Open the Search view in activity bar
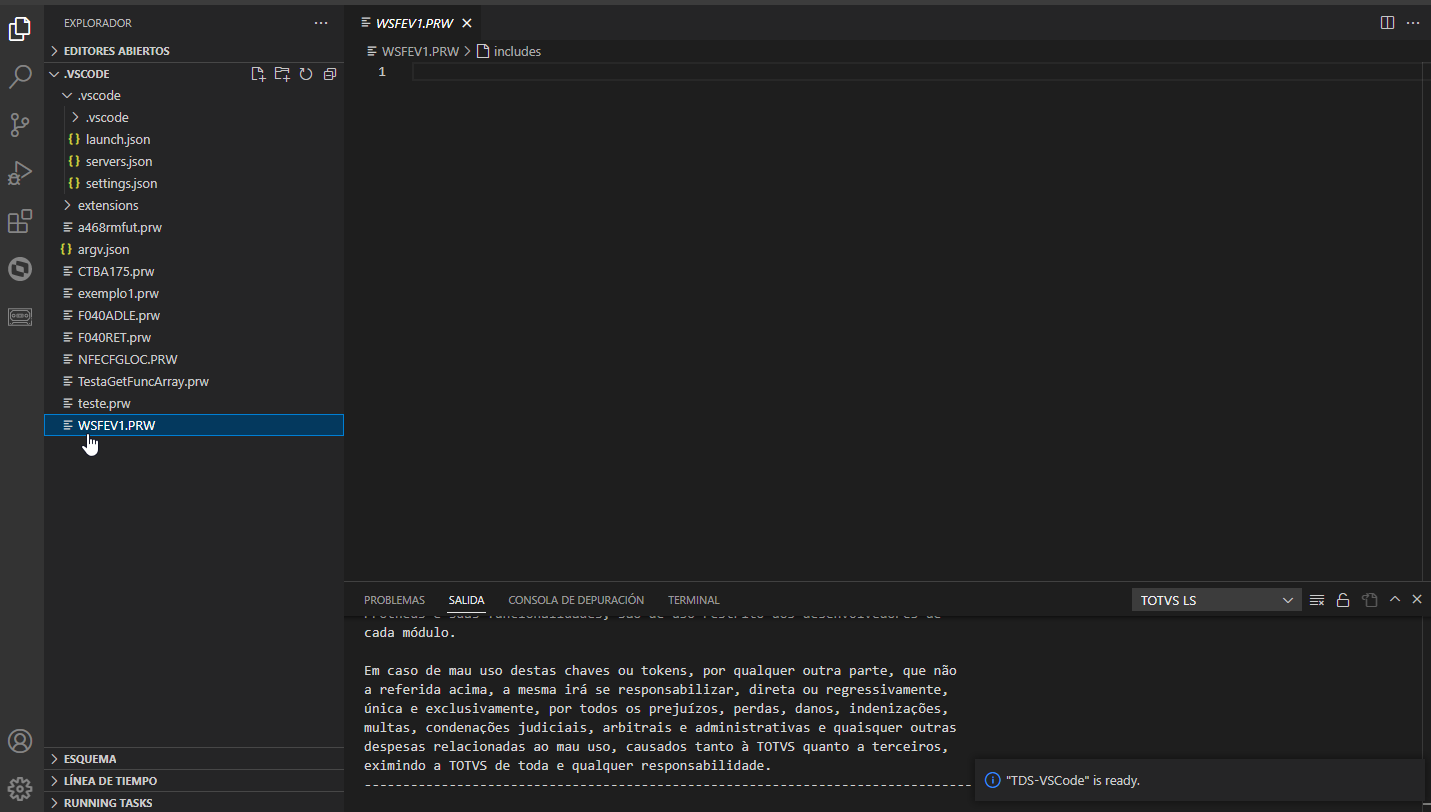Image resolution: width=1431 pixels, height=812 pixels. point(20,77)
